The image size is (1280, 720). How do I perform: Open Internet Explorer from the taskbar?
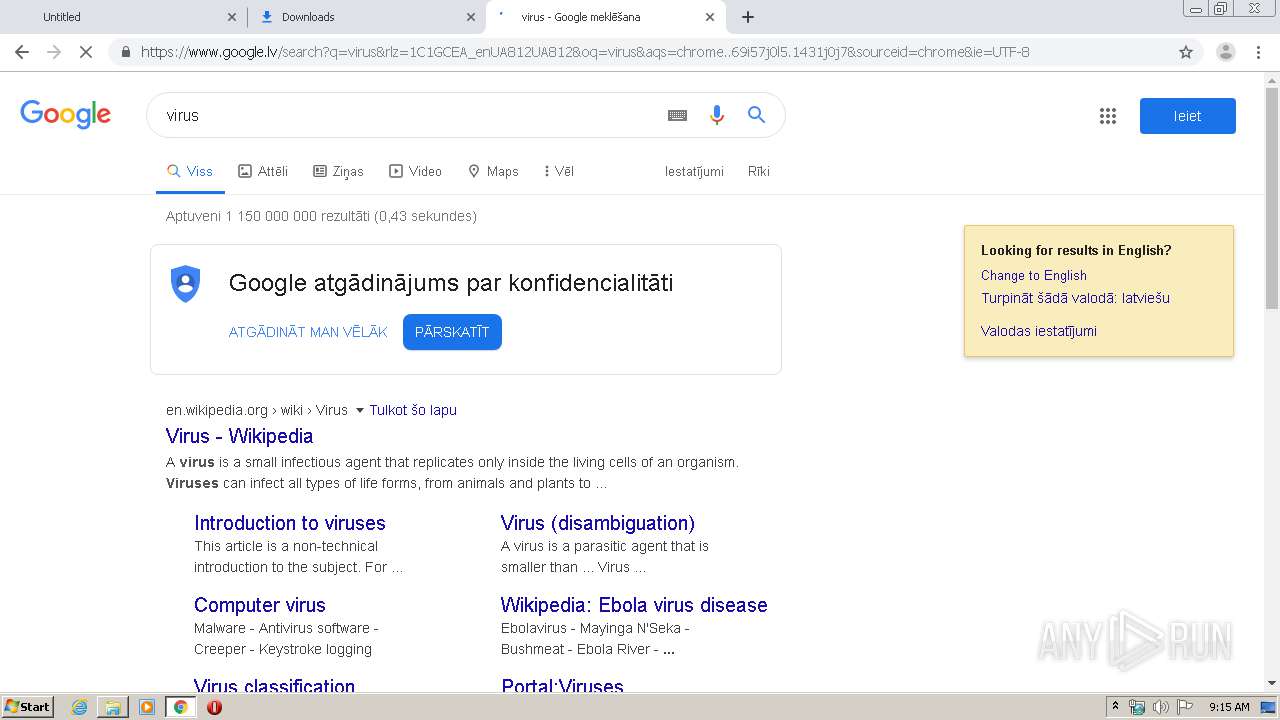click(x=79, y=707)
